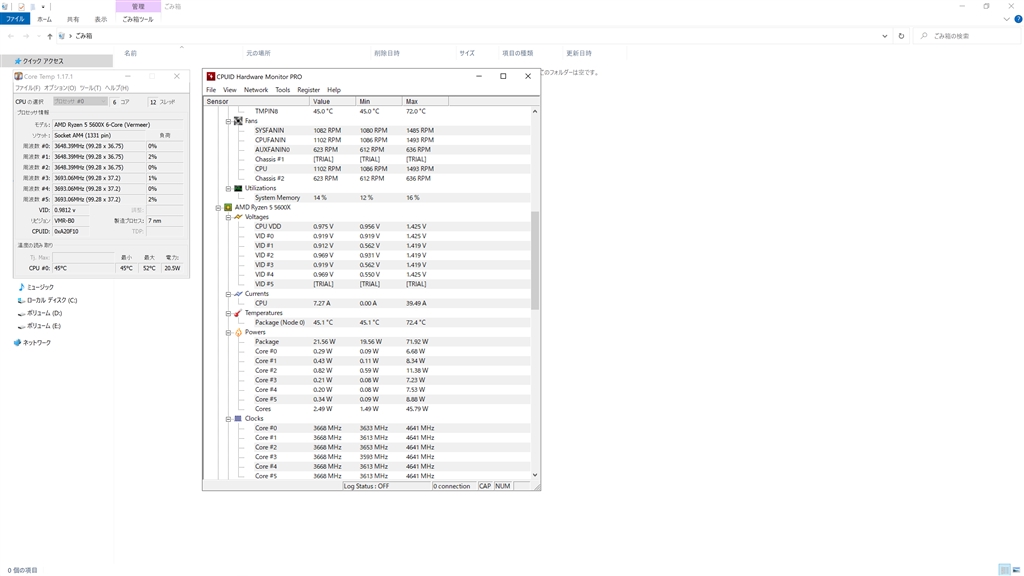
Task: Click the Min column header
Action: click(379, 101)
